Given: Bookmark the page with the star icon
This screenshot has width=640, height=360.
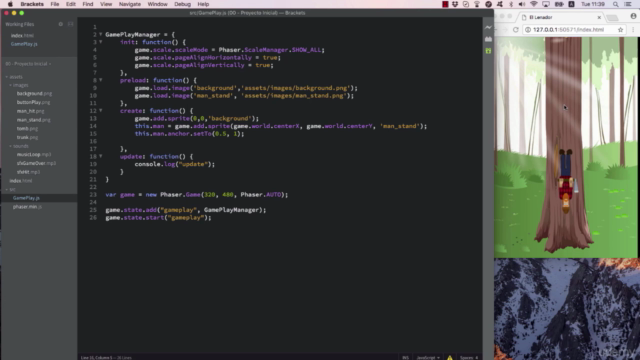Looking at the screenshot, I should click(620, 30).
